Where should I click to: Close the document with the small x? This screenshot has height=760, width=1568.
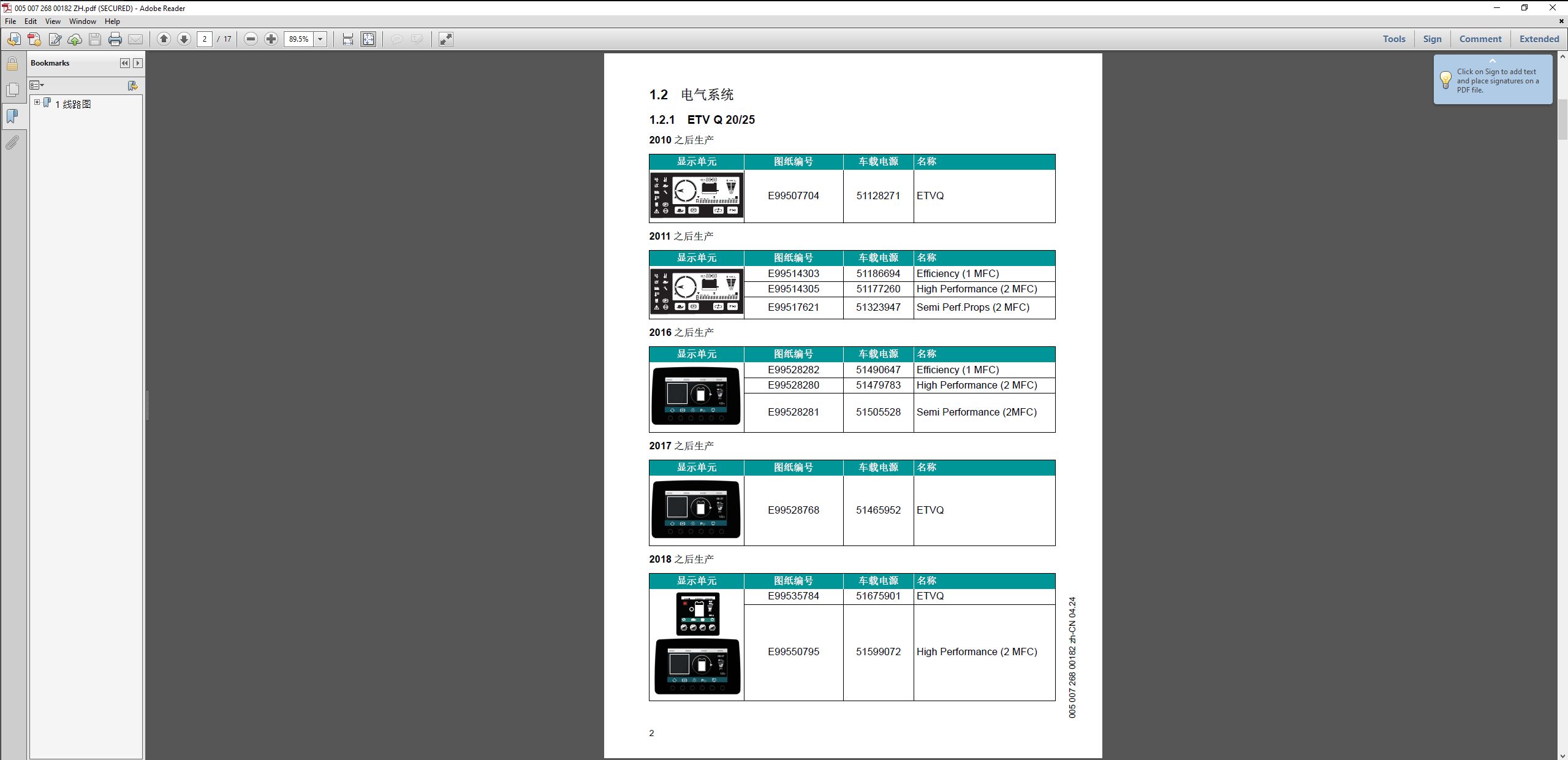click(1561, 21)
